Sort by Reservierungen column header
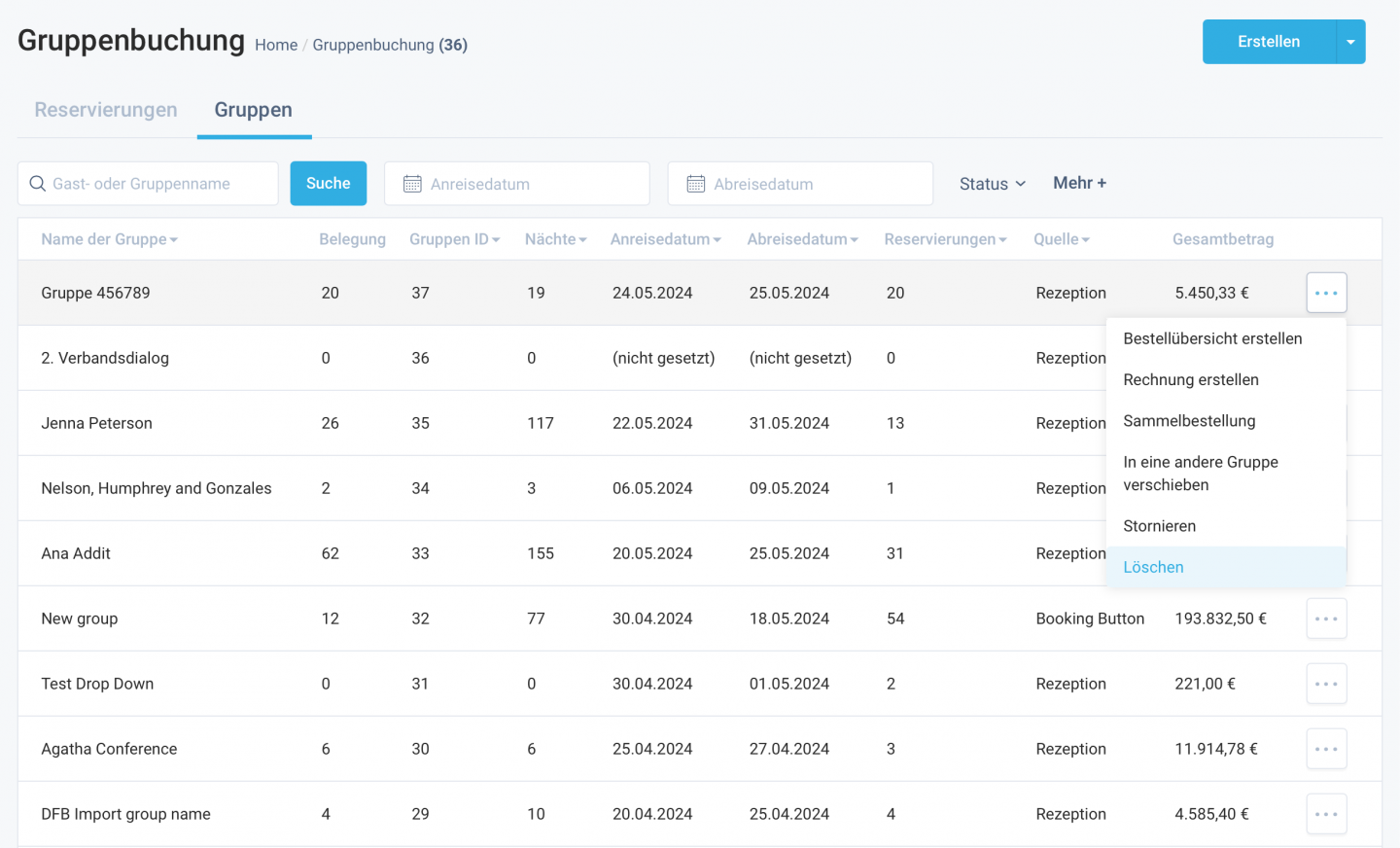The image size is (1400, 848). 945,239
